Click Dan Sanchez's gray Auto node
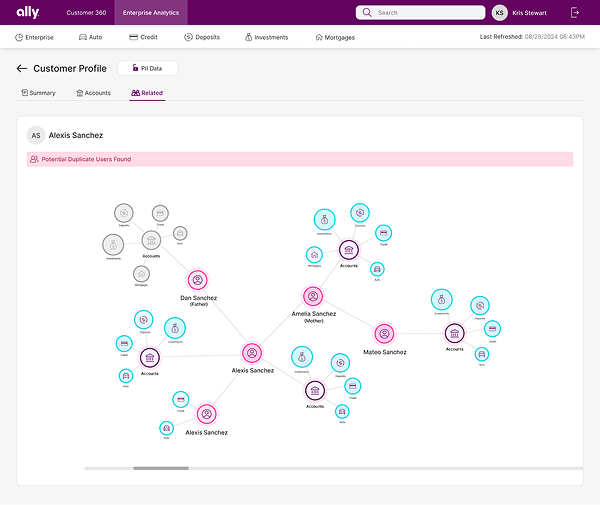 click(x=180, y=233)
